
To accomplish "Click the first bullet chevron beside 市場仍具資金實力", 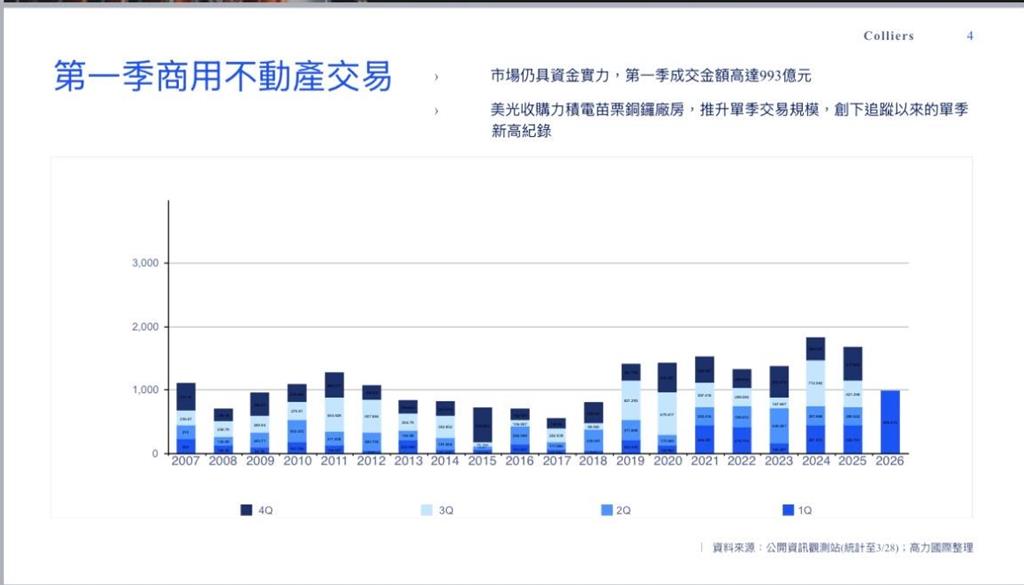I will (436, 76).
